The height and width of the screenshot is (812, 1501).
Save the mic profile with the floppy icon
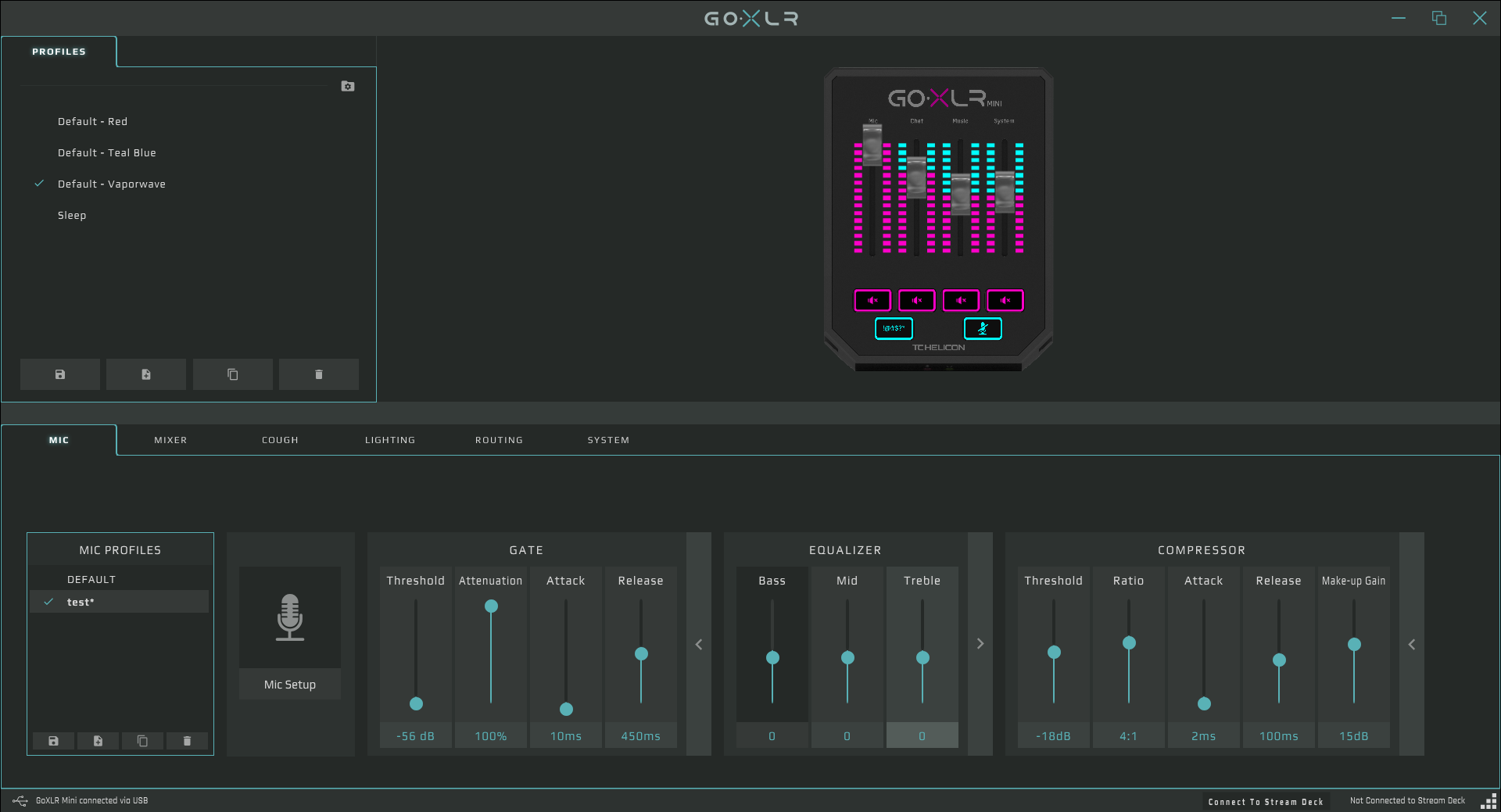tap(54, 741)
